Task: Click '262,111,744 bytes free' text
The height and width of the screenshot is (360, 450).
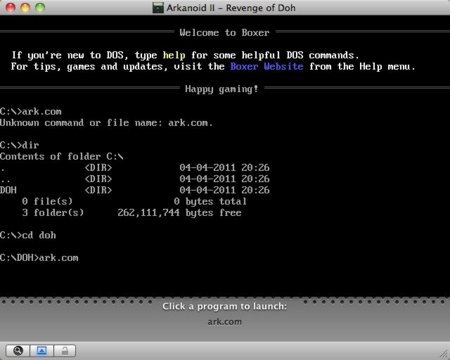Action: point(179,213)
